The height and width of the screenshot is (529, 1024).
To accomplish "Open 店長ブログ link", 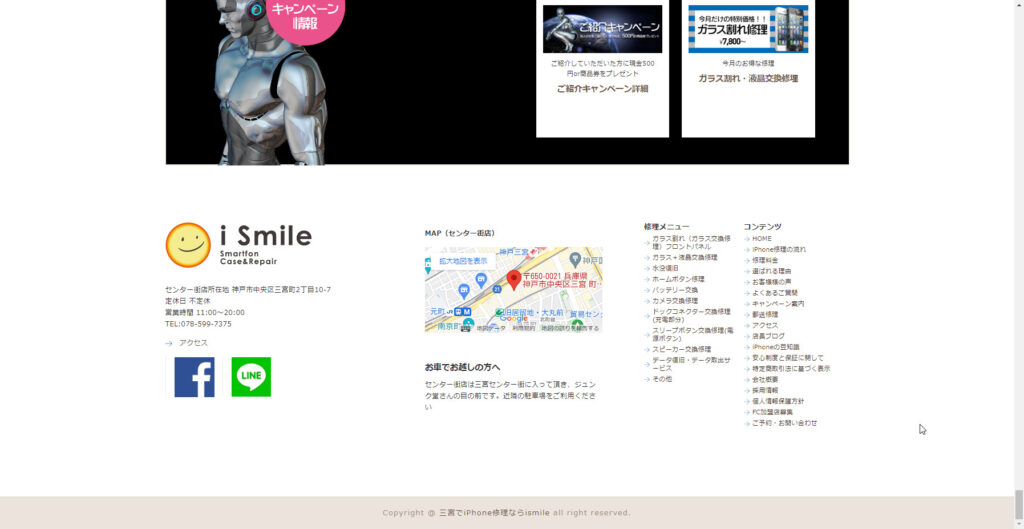I will click(x=768, y=336).
